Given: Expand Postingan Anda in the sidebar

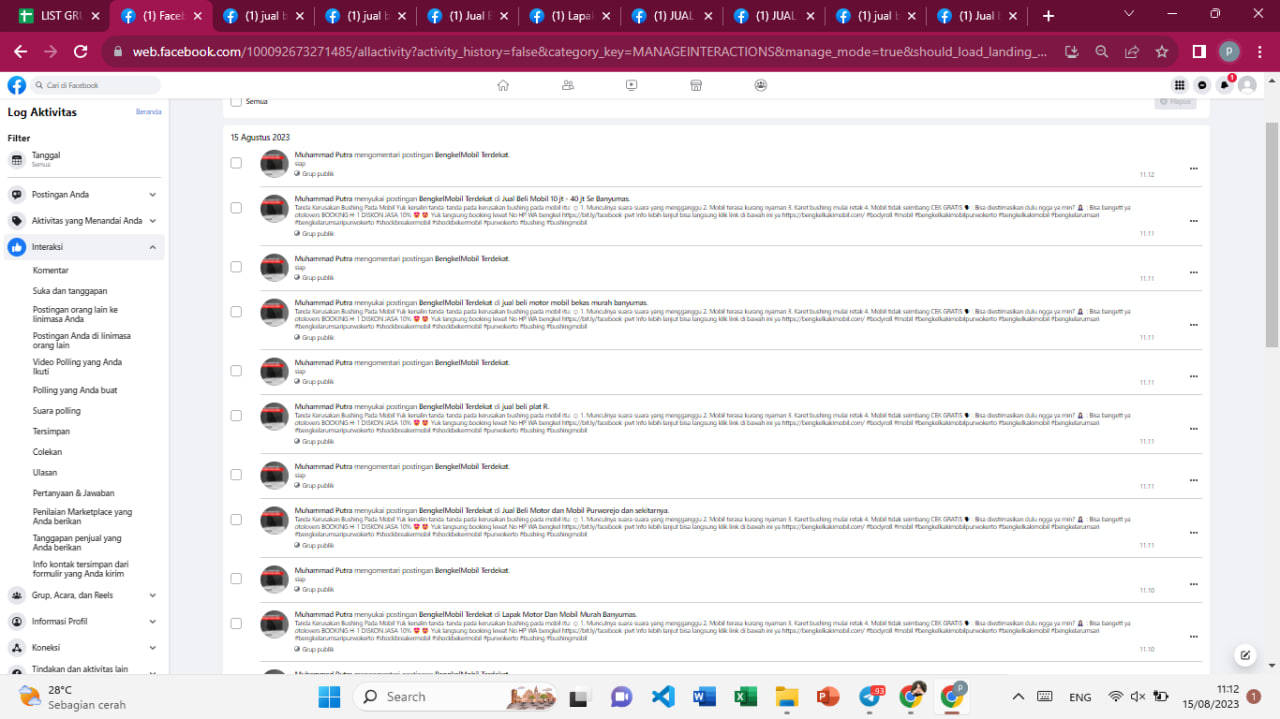Looking at the screenshot, I should pos(85,195).
